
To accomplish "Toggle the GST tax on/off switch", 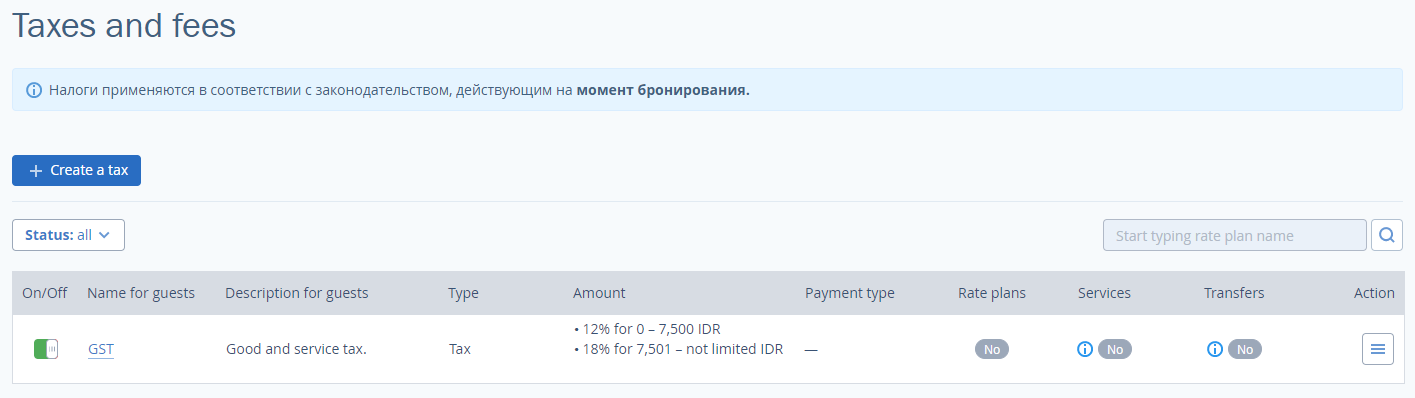I will click(46, 349).
